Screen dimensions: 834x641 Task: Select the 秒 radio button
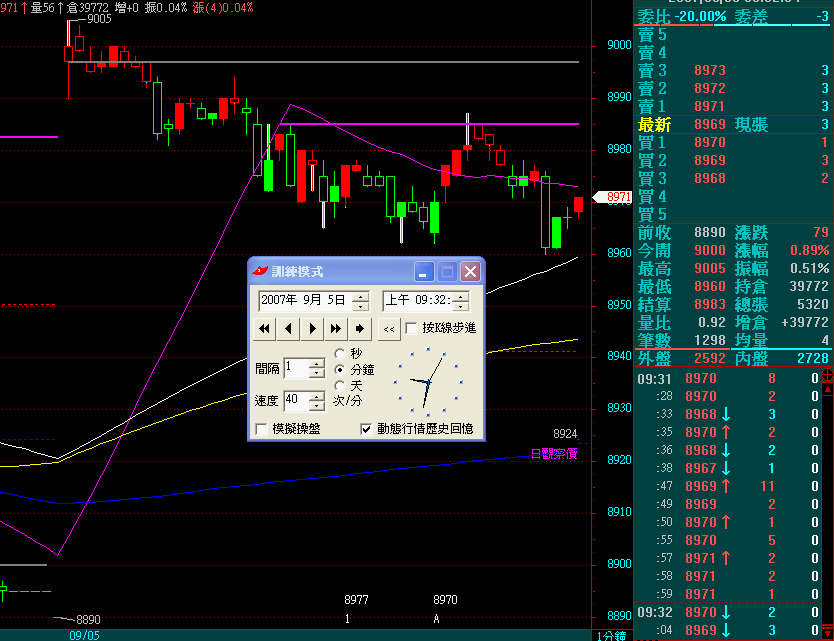click(x=340, y=354)
